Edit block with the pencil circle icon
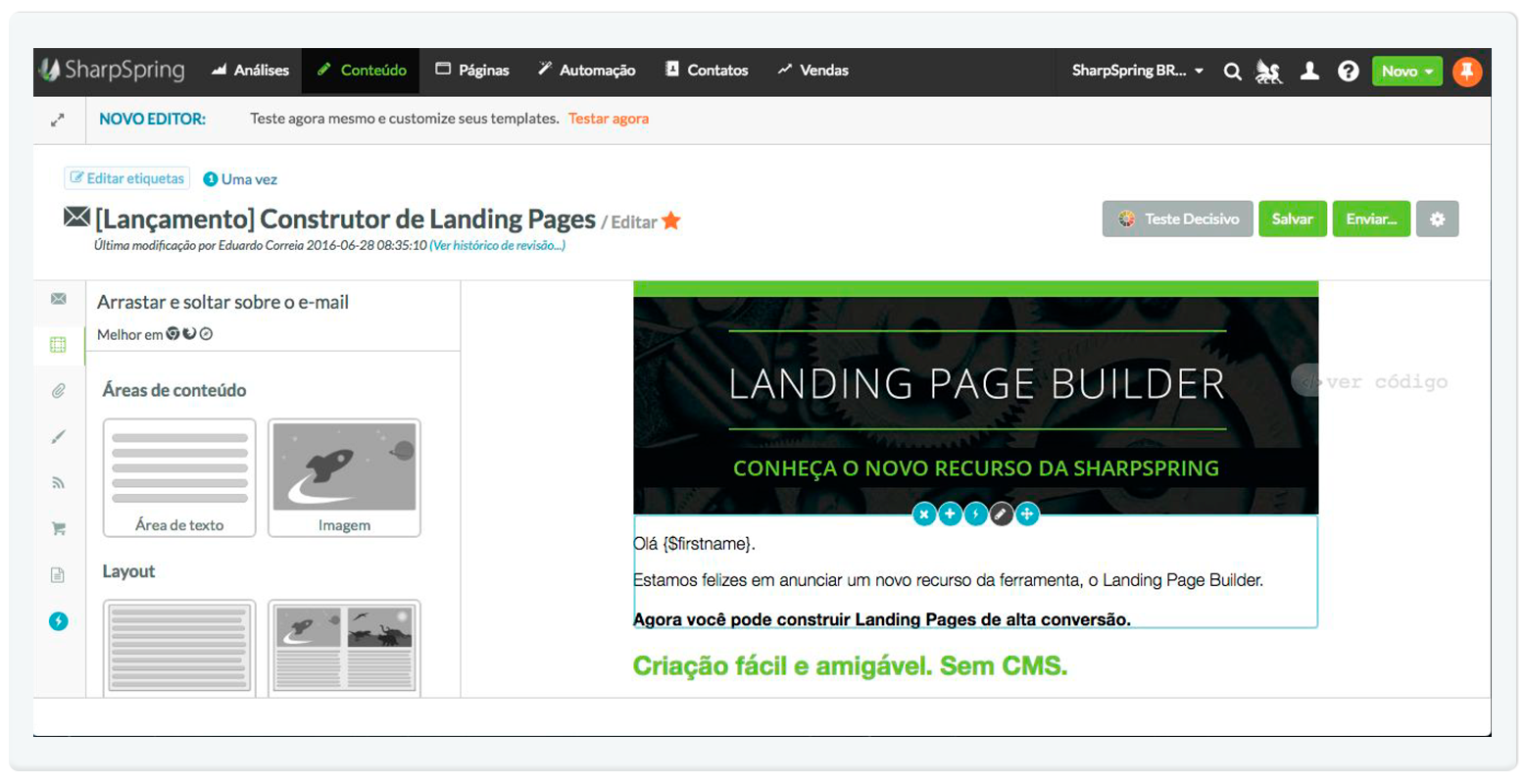Screen dimensions: 1525x784 coord(1001,514)
